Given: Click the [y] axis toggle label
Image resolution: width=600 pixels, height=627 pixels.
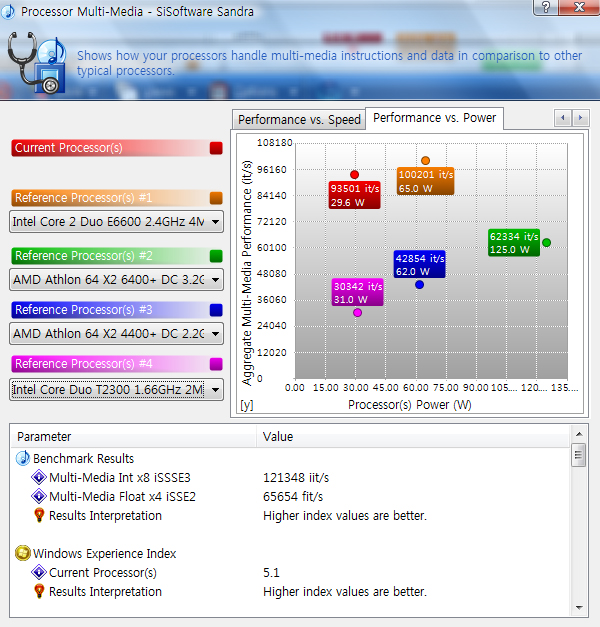Looking at the screenshot, I should click(247, 405).
